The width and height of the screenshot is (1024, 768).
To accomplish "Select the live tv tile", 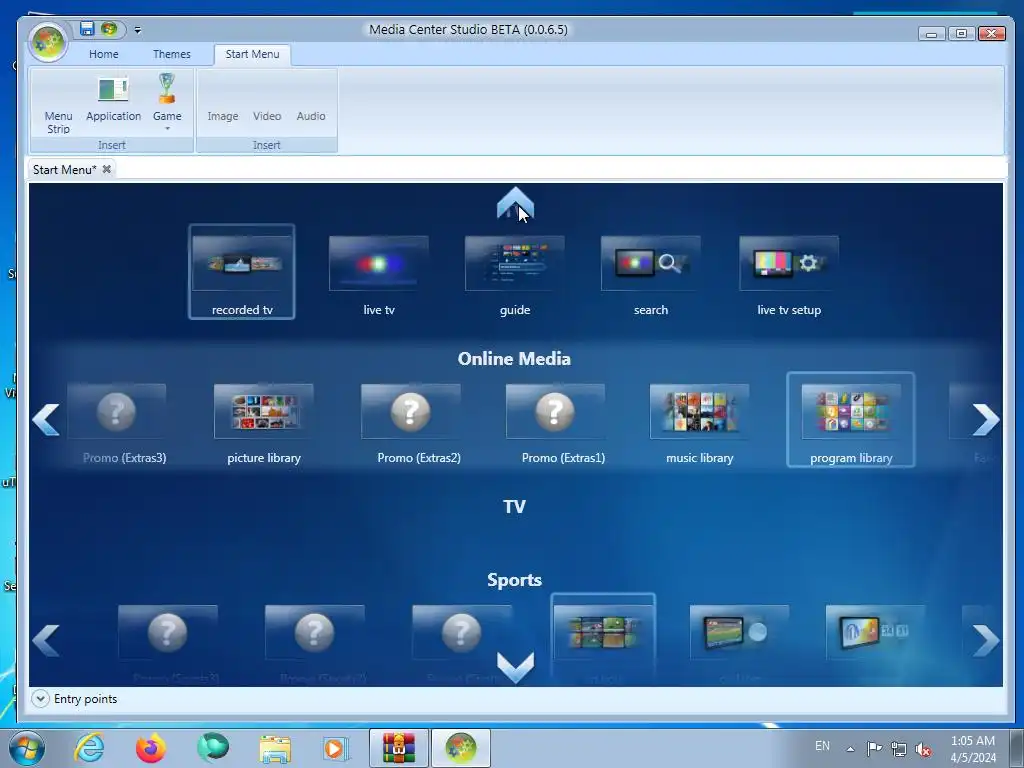I will [379, 276].
